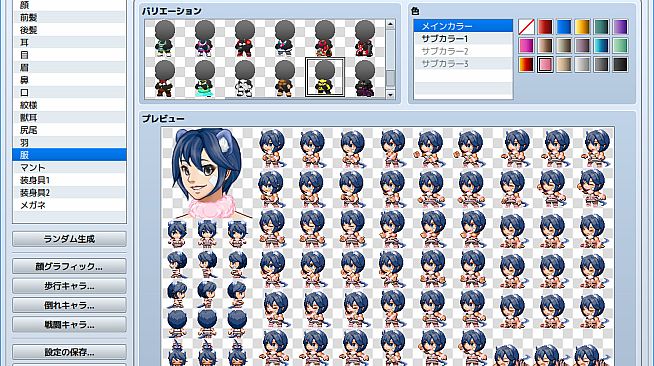Choose 耳 in the parts list

69,42
